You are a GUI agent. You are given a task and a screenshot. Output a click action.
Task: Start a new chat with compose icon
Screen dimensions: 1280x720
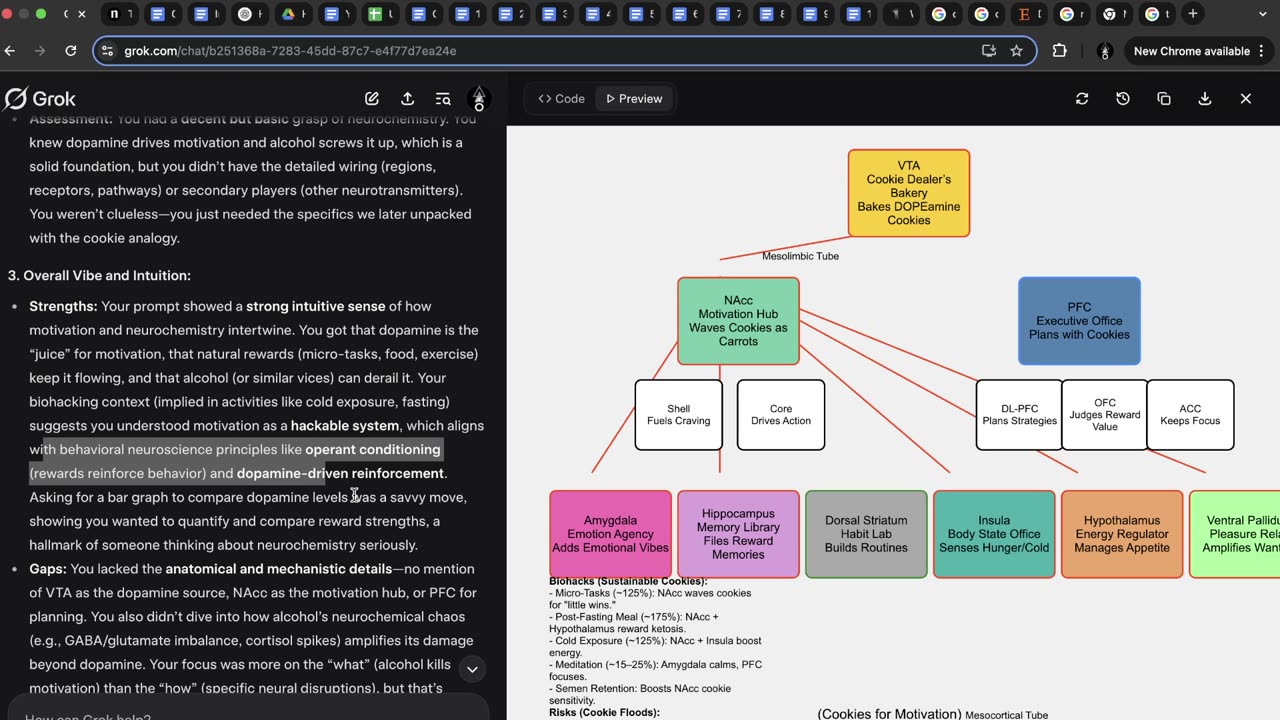click(372, 99)
